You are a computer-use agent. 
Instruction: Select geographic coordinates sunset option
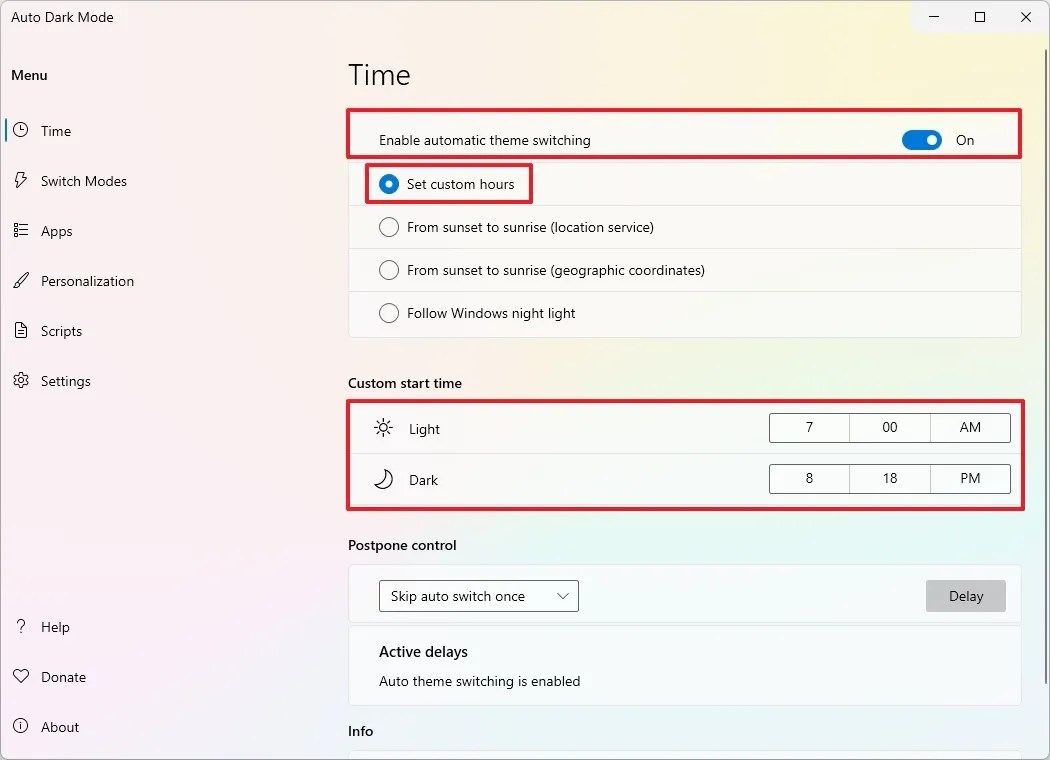pyautogui.click(x=389, y=270)
